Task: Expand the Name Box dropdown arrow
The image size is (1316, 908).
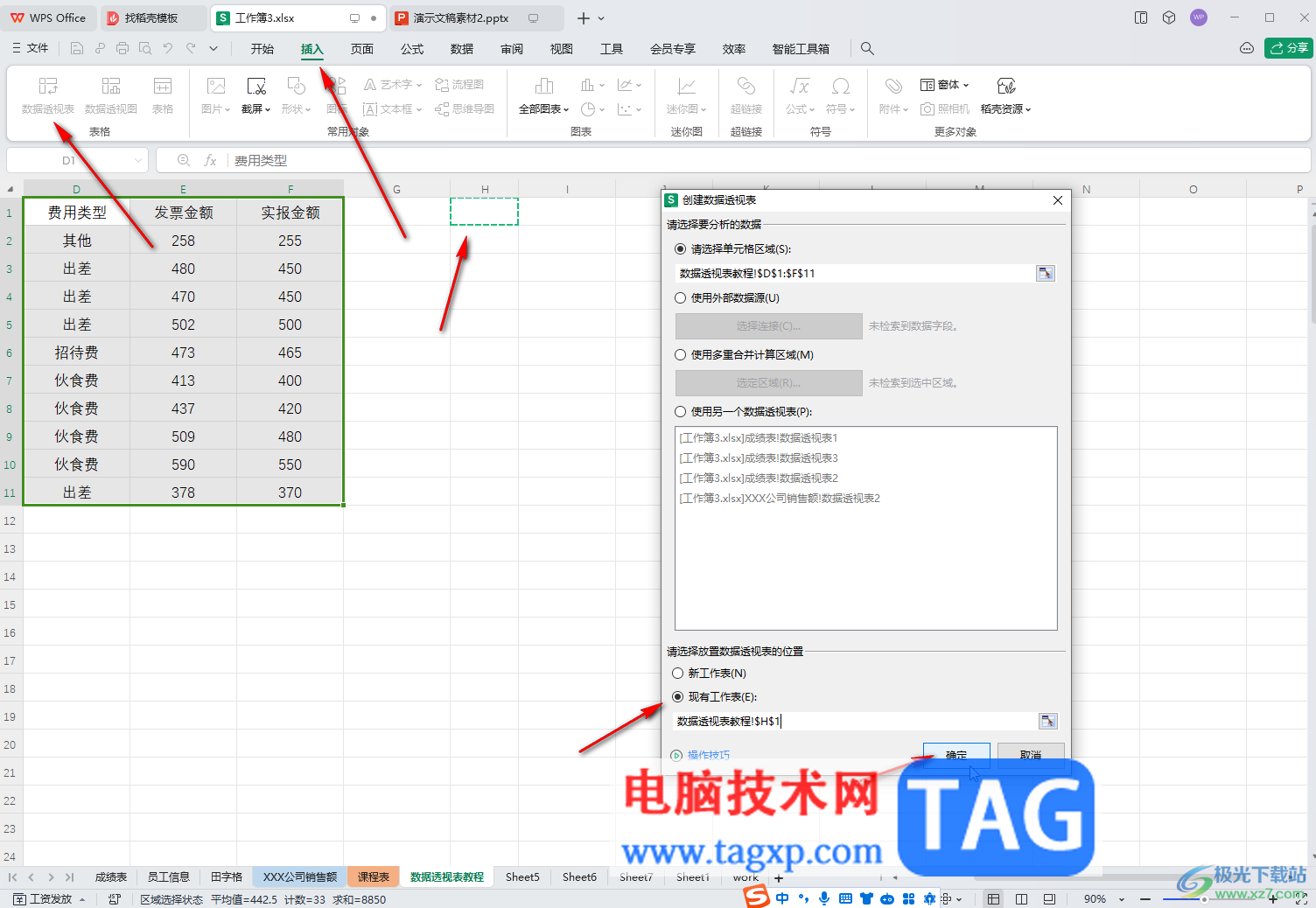Action: point(138,161)
